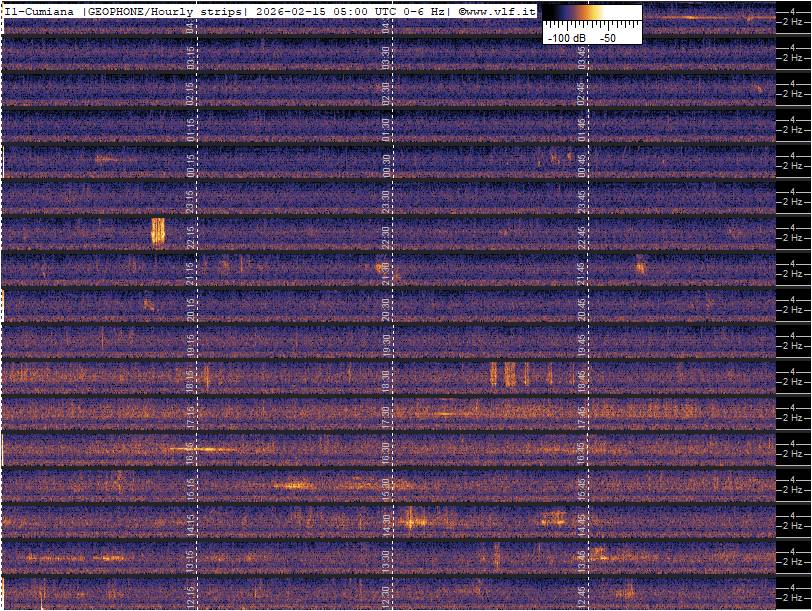
Task: Click the 14:30 time marker
Action: click(386, 522)
